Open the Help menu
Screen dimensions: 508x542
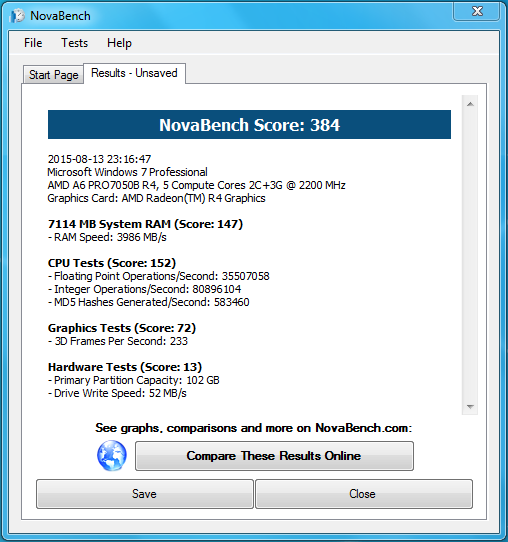(x=119, y=43)
